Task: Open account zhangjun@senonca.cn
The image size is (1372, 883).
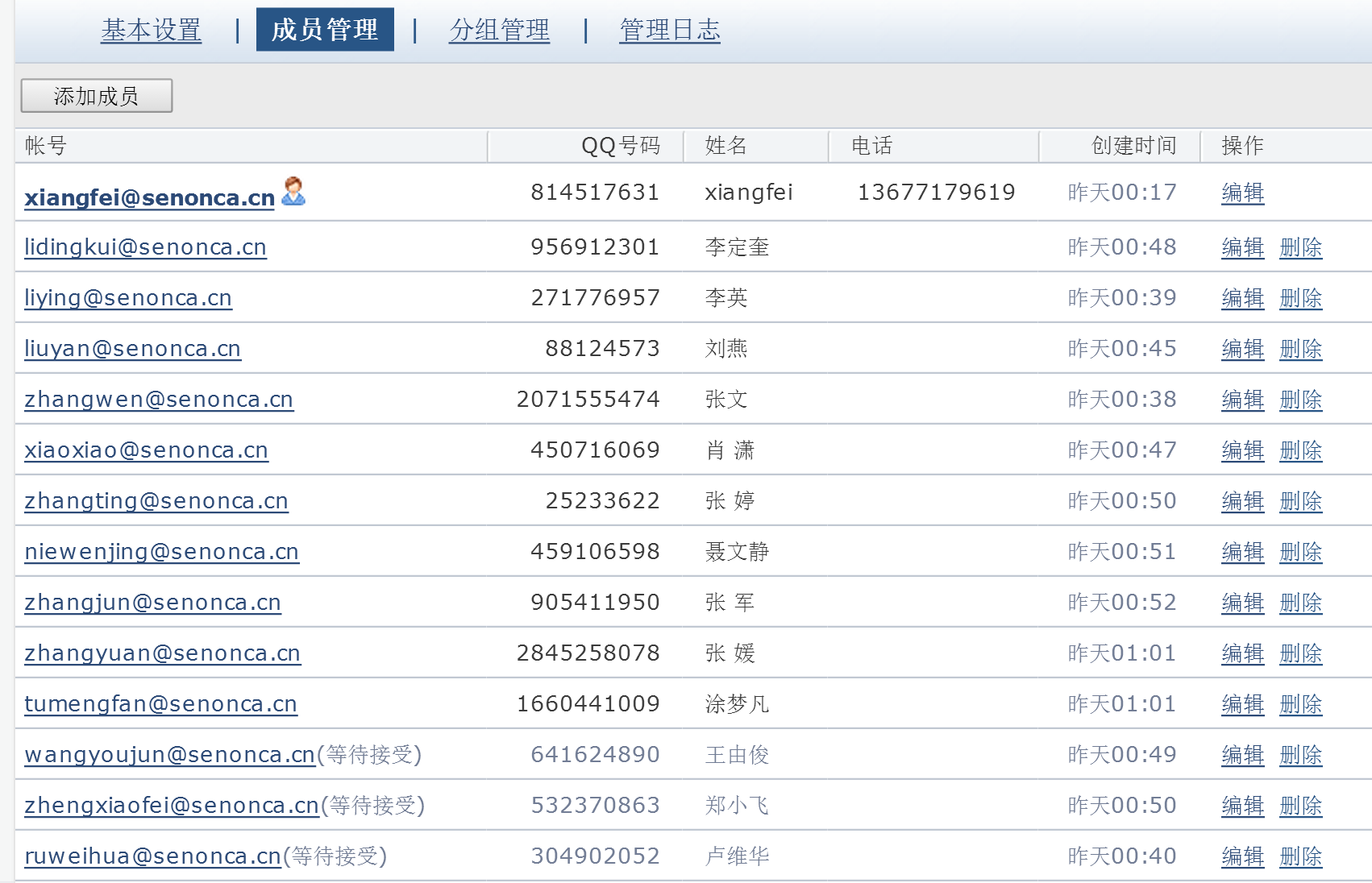Action: [152, 603]
